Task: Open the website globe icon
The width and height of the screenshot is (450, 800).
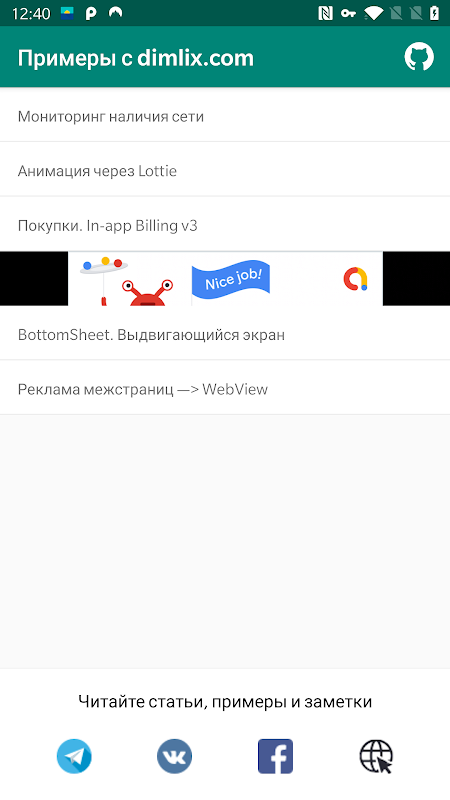Action: (377, 756)
